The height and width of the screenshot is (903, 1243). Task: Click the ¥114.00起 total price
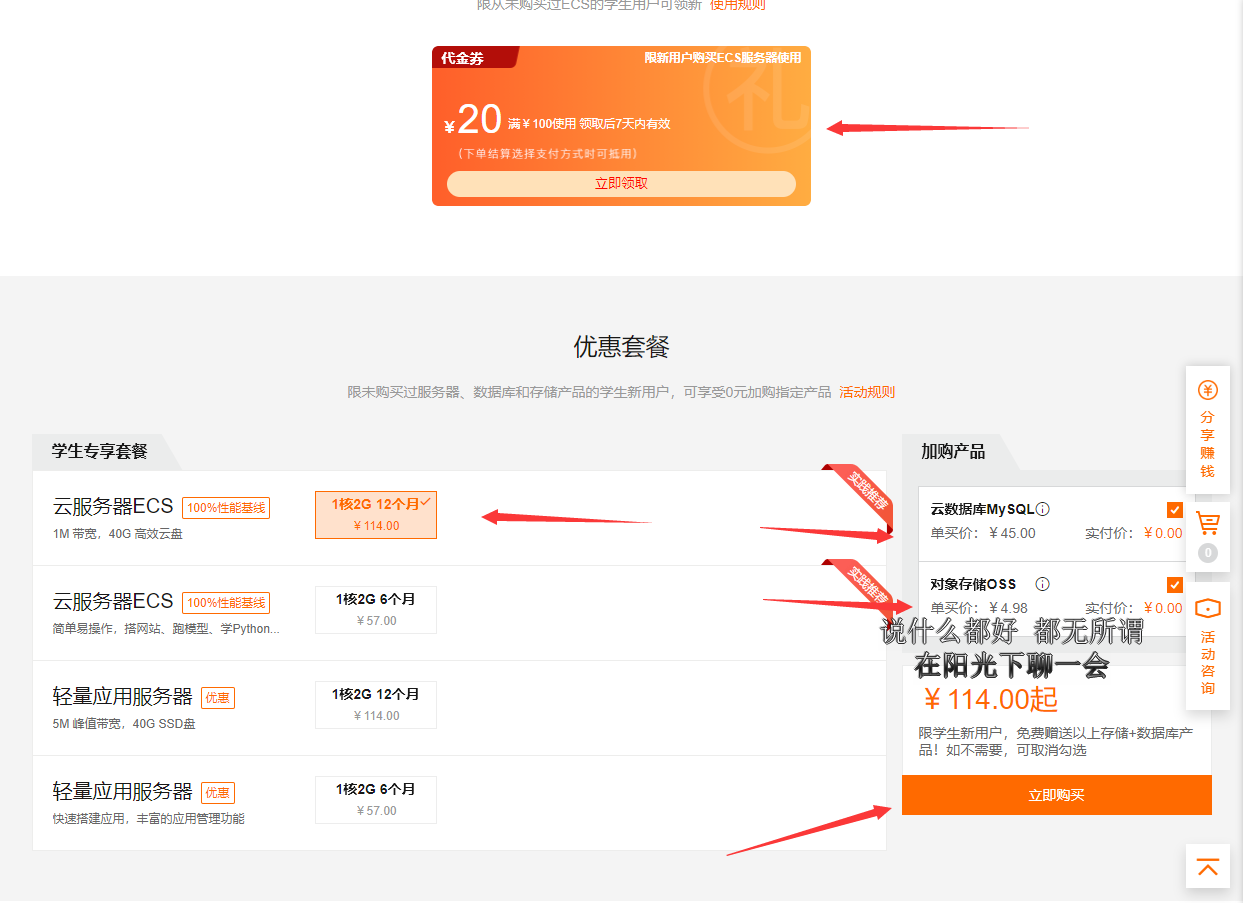pyautogui.click(x=989, y=698)
